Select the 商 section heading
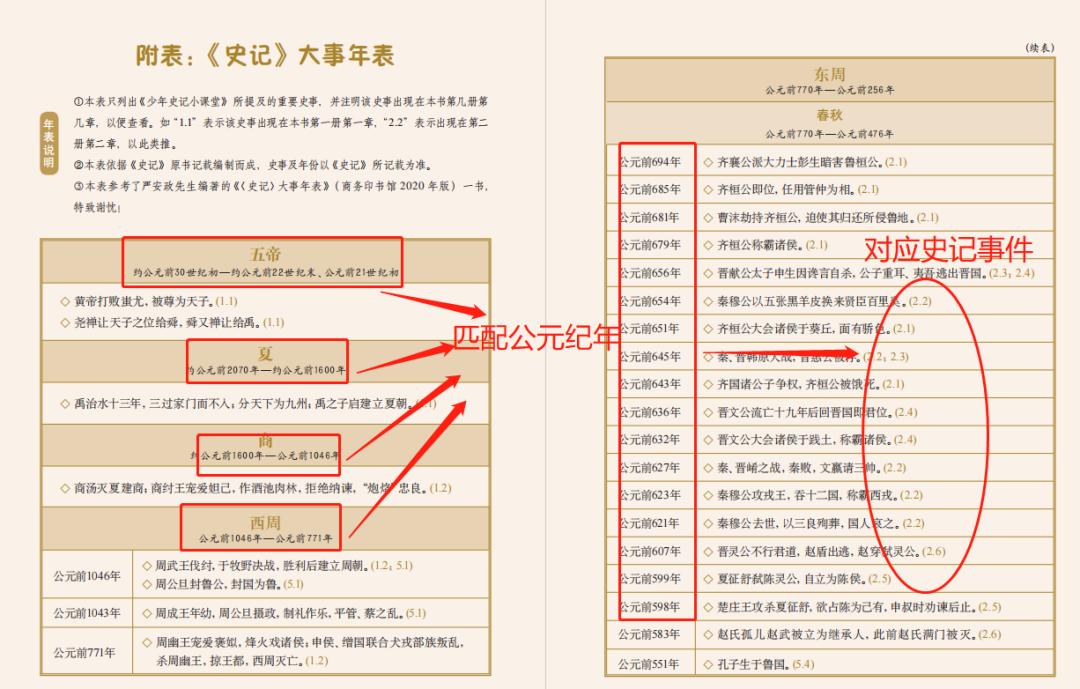The height and width of the screenshot is (689, 1080). click(x=265, y=441)
